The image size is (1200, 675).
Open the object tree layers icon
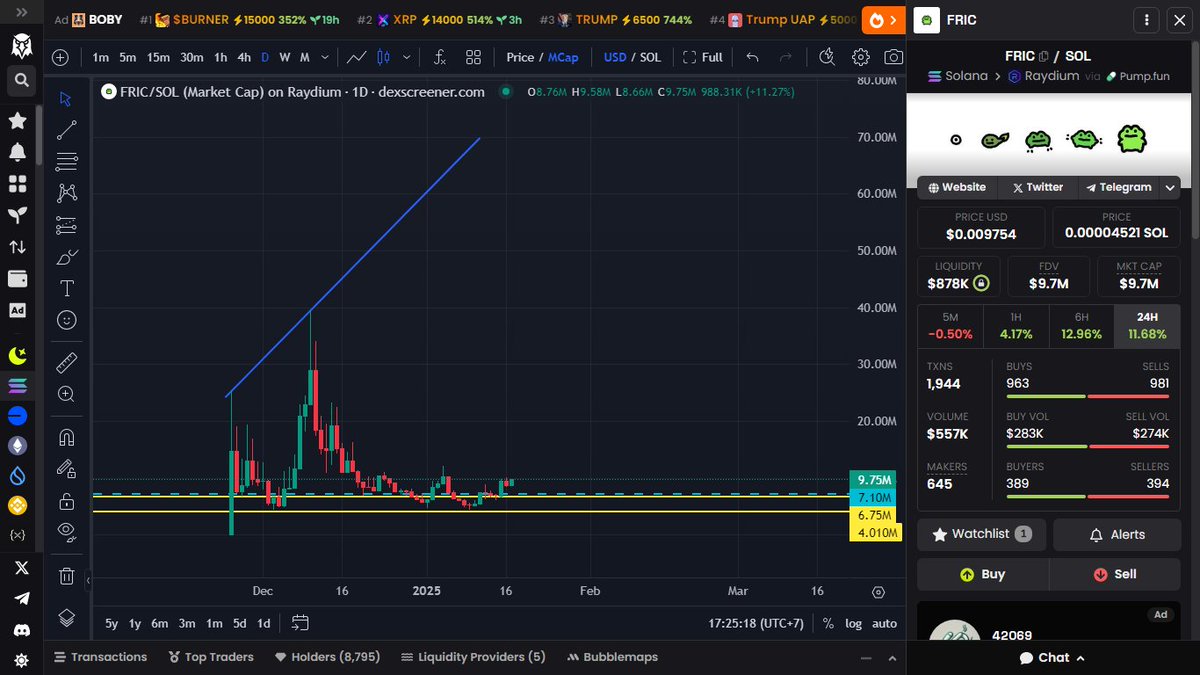click(66, 618)
